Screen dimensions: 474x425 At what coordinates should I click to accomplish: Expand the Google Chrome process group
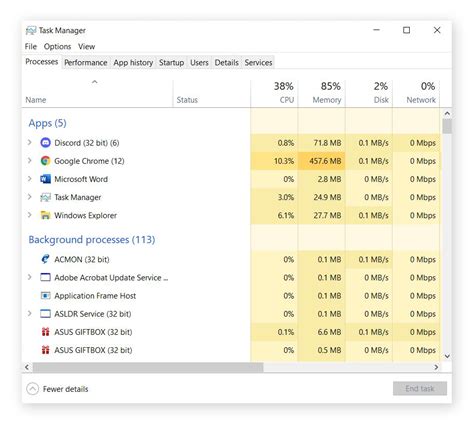click(30, 161)
